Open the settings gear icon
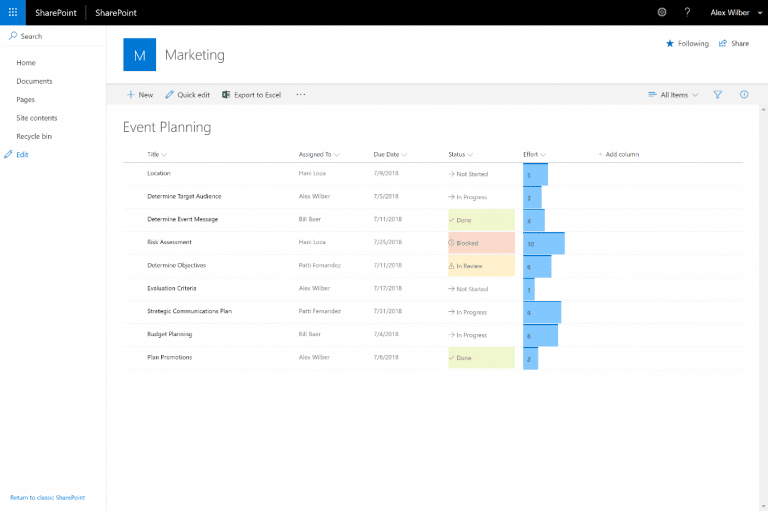The width and height of the screenshot is (768, 511). click(662, 12)
